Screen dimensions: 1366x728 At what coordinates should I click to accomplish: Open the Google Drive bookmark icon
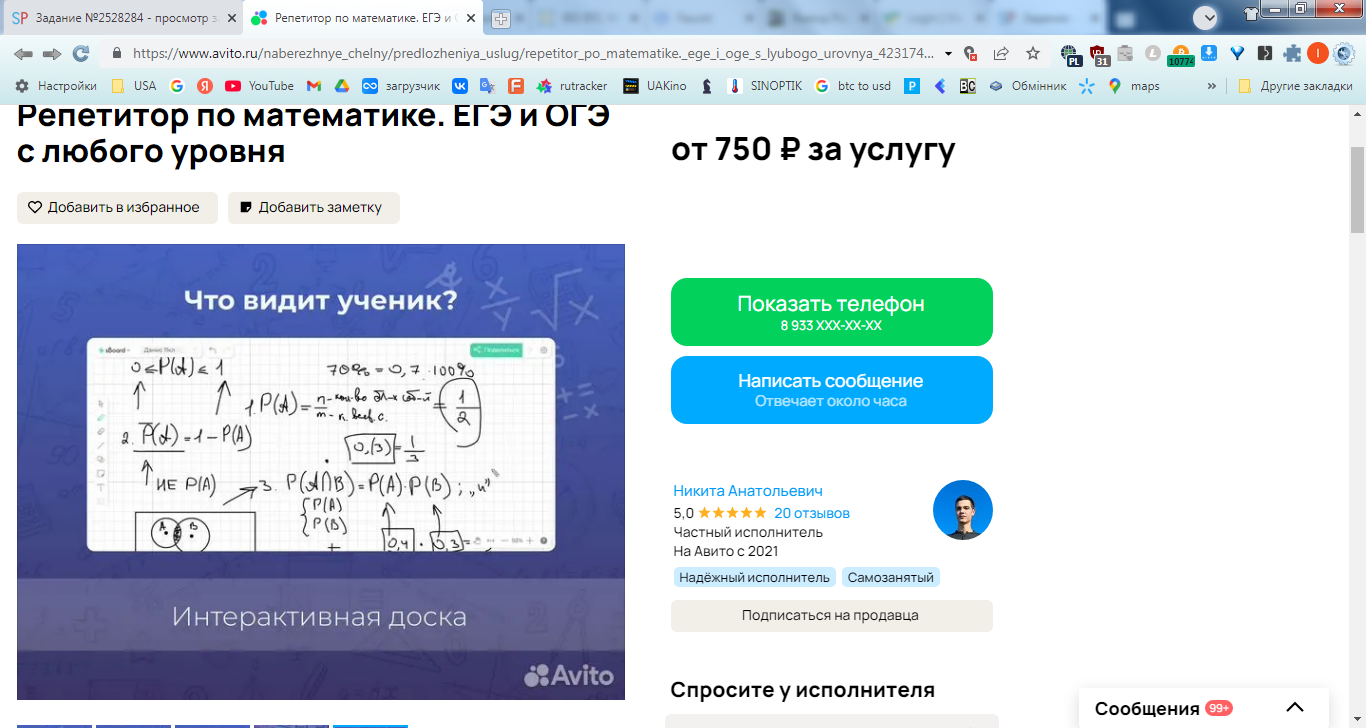(341, 86)
